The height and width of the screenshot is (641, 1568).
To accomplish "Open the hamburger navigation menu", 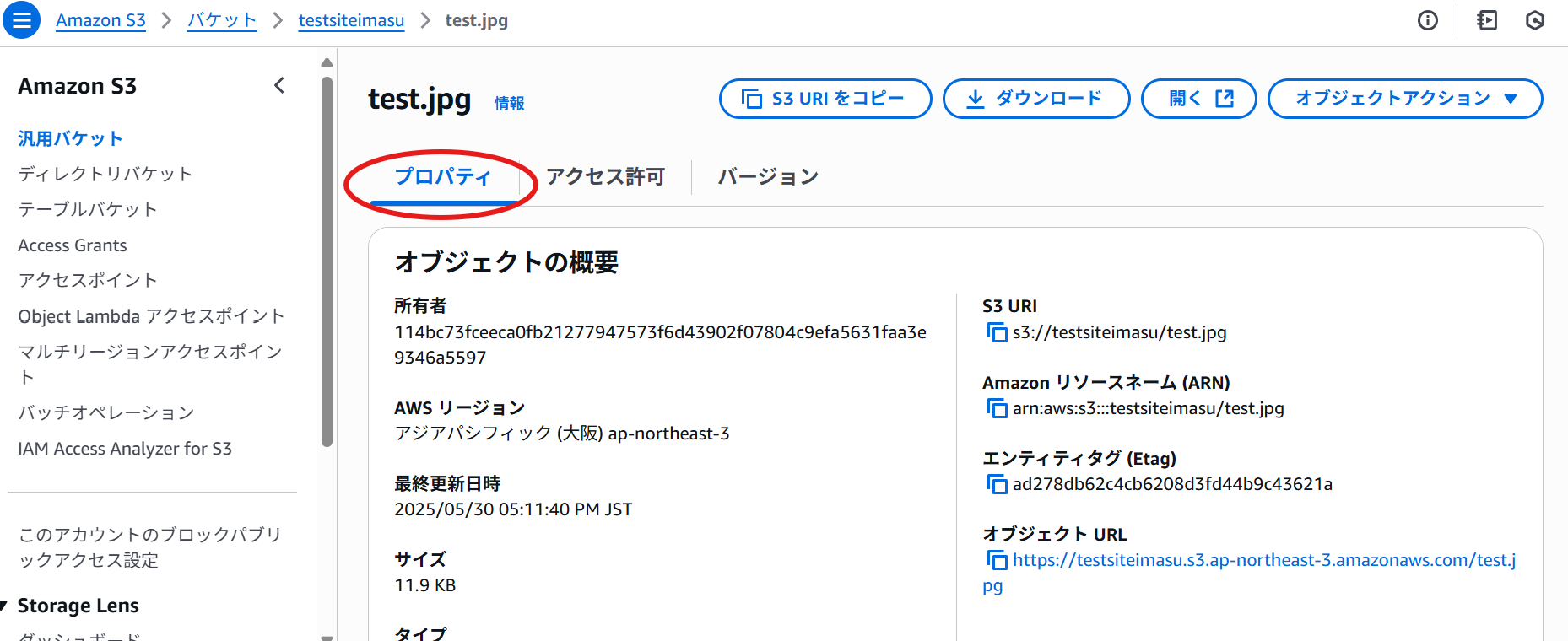I will point(22,20).
